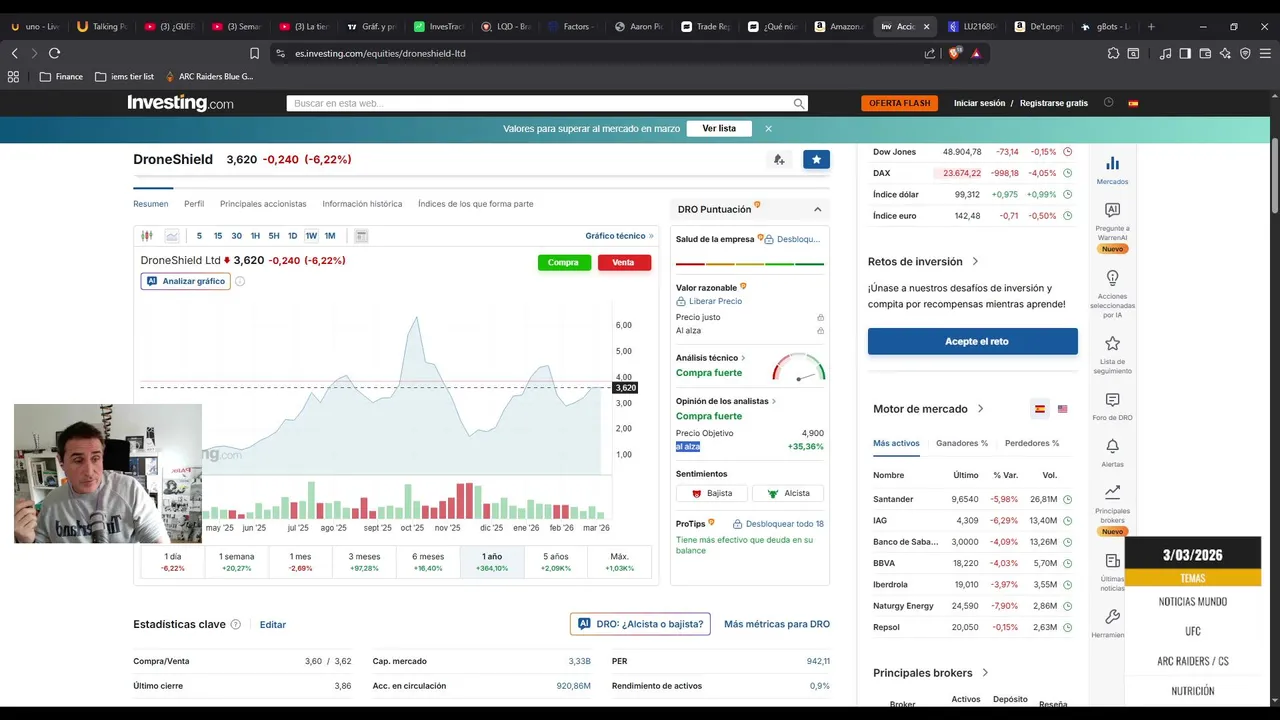Open Pregunte a WarrenAI sidebar icon
The image size is (1280, 720).
pos(1112,227)
